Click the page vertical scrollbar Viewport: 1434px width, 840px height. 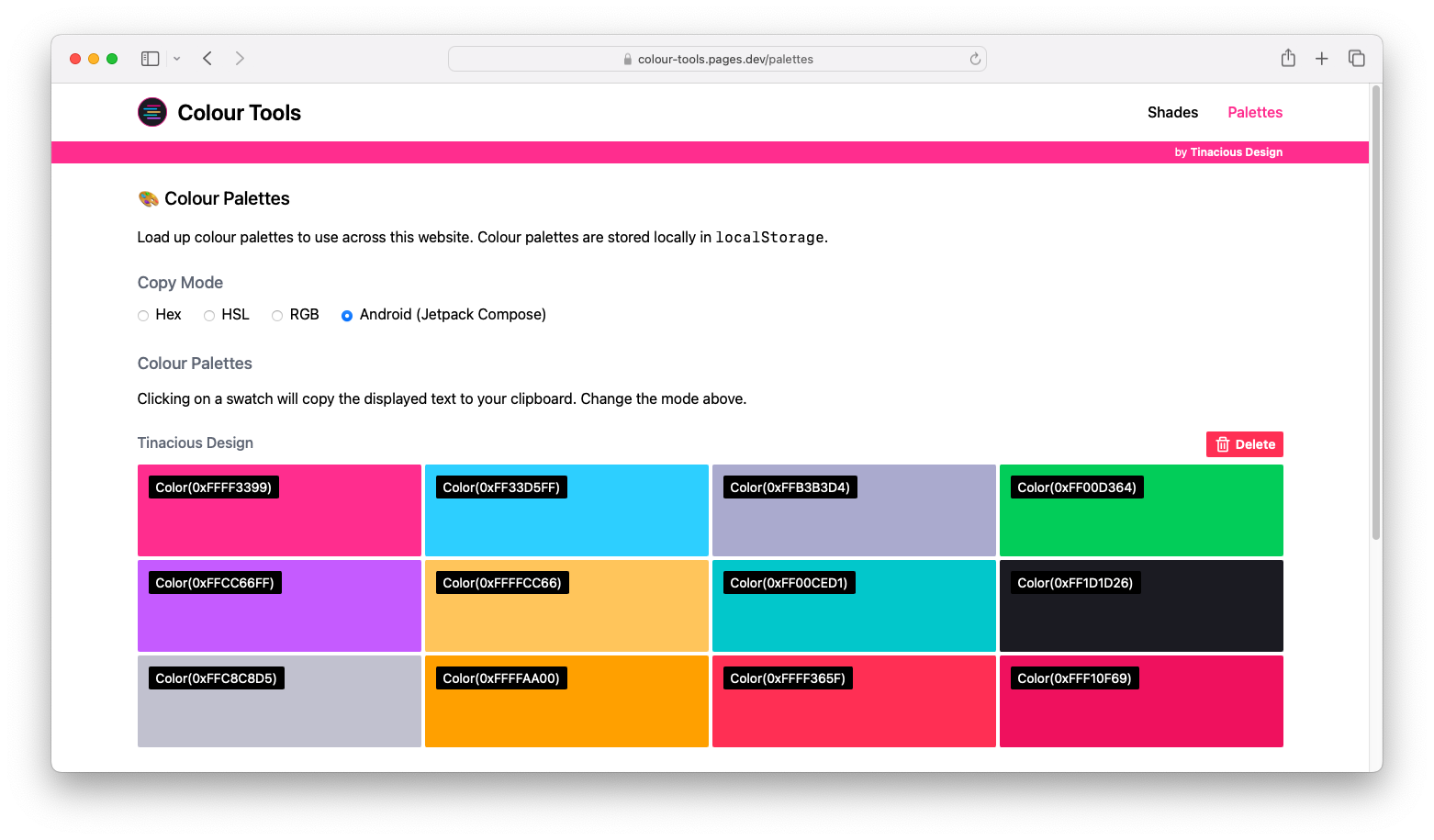(x=1375, y=312)
